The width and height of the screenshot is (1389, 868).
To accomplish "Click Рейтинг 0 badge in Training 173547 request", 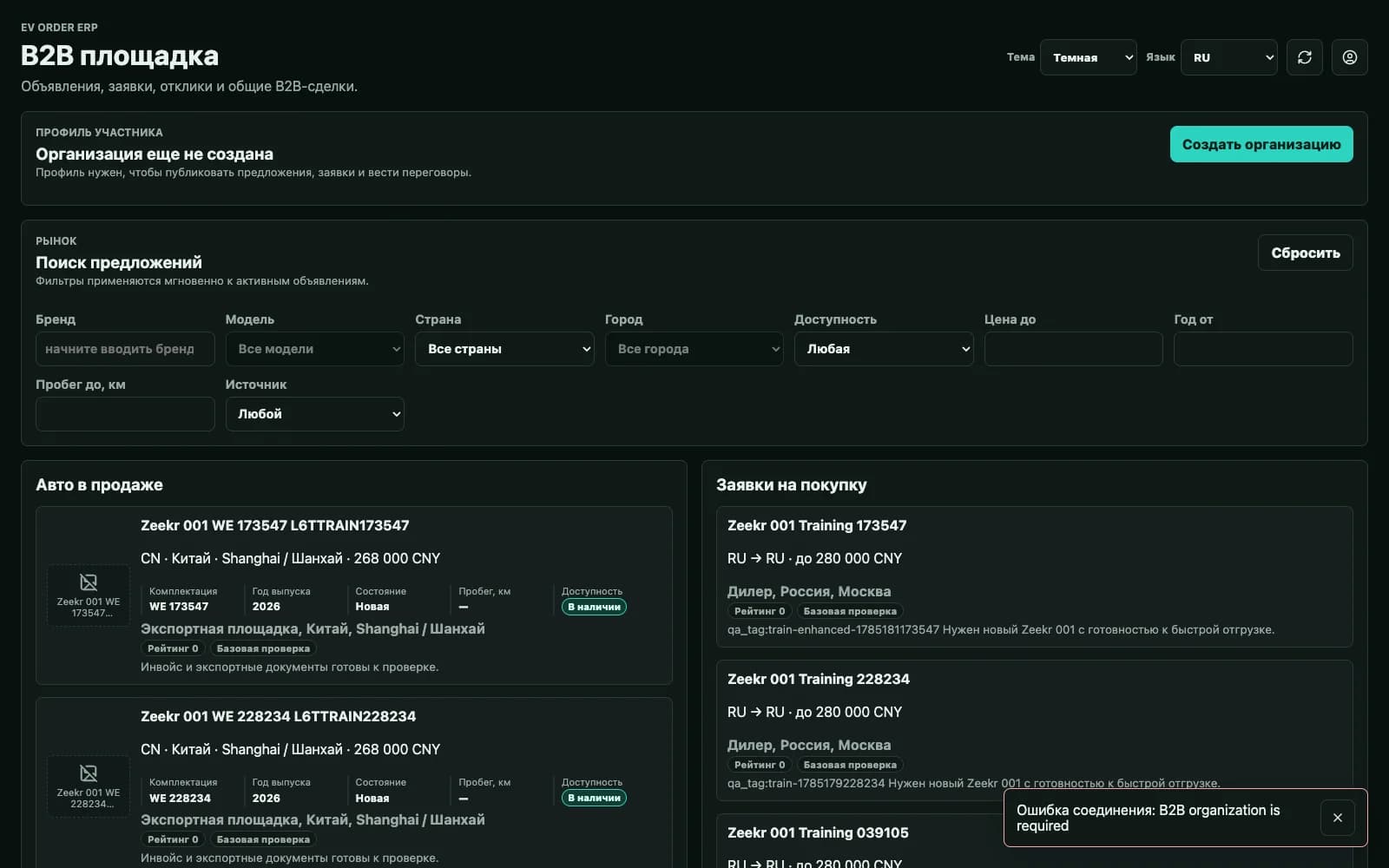I will pos(760,611).
